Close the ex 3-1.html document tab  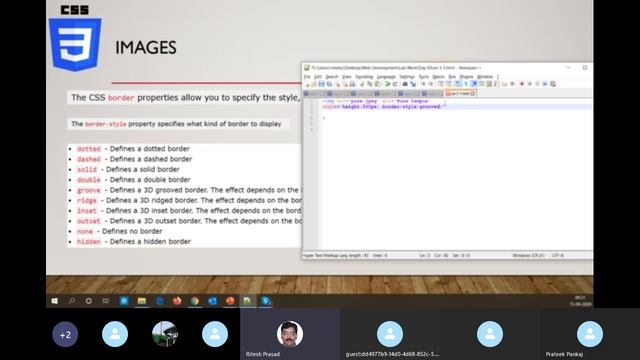point(473,93)
